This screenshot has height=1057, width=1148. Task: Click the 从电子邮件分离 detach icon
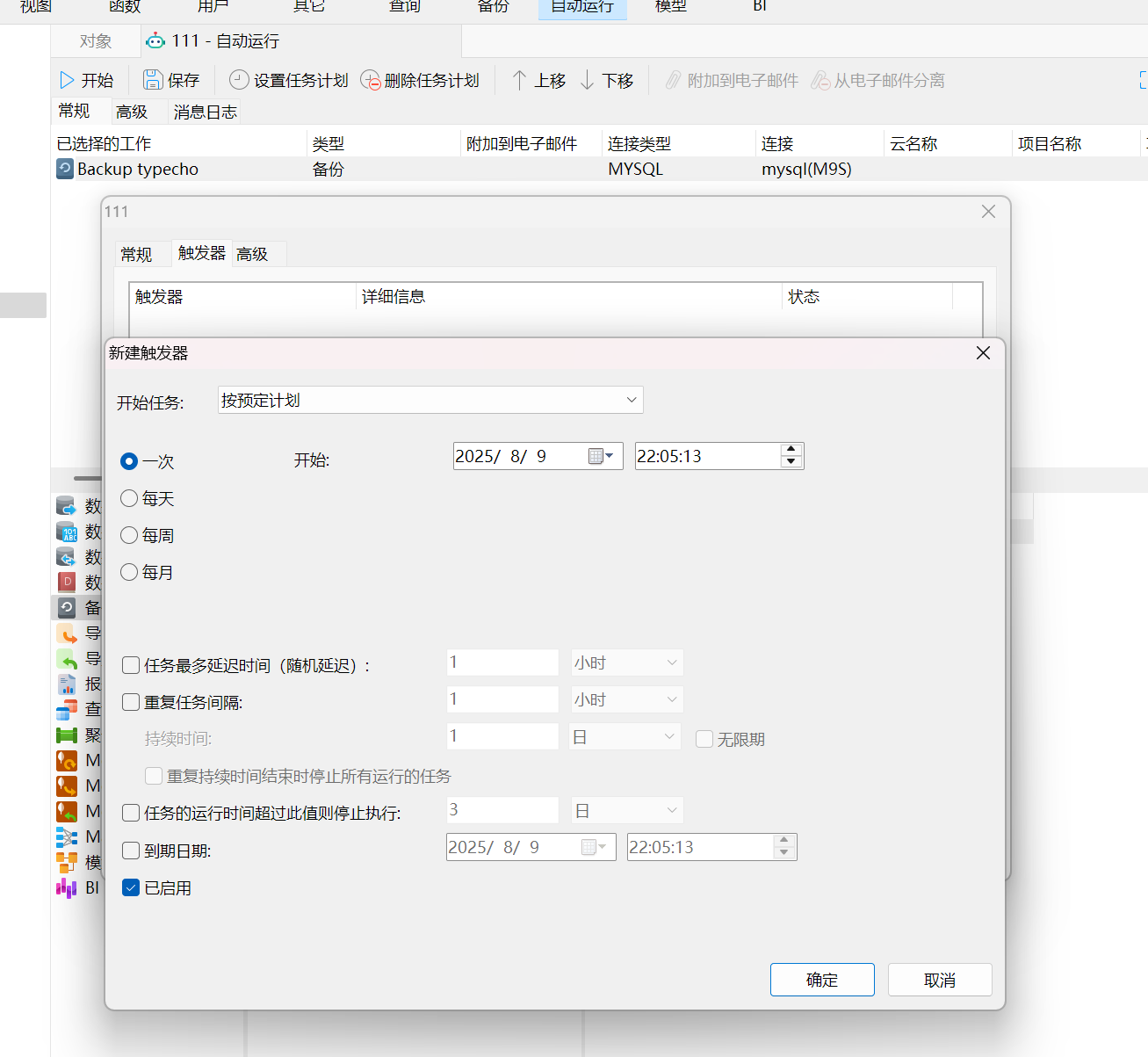point(820,80)
